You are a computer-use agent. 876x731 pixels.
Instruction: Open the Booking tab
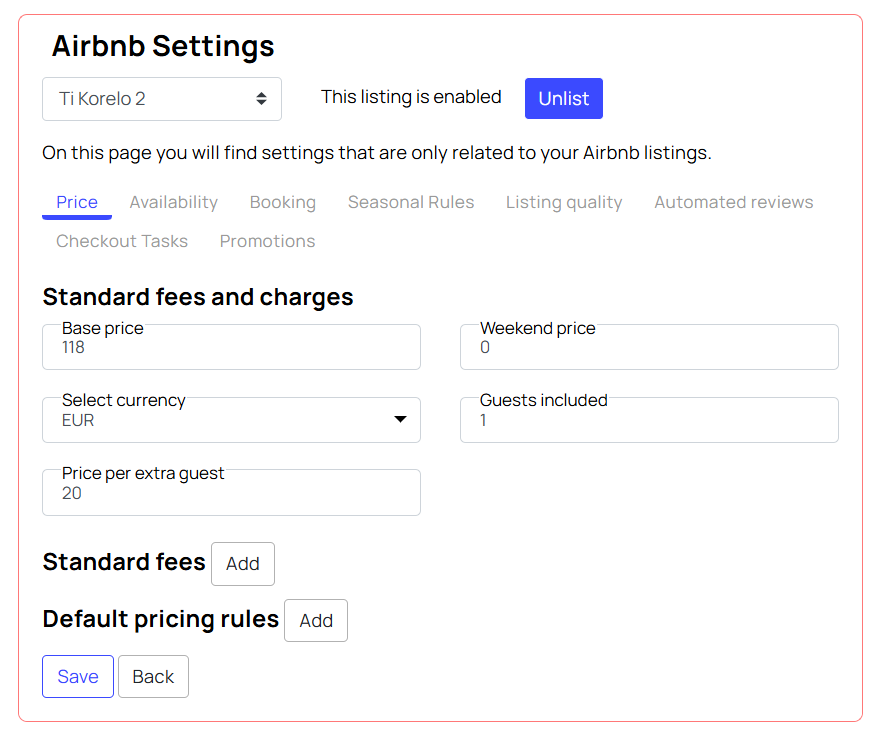283,202
